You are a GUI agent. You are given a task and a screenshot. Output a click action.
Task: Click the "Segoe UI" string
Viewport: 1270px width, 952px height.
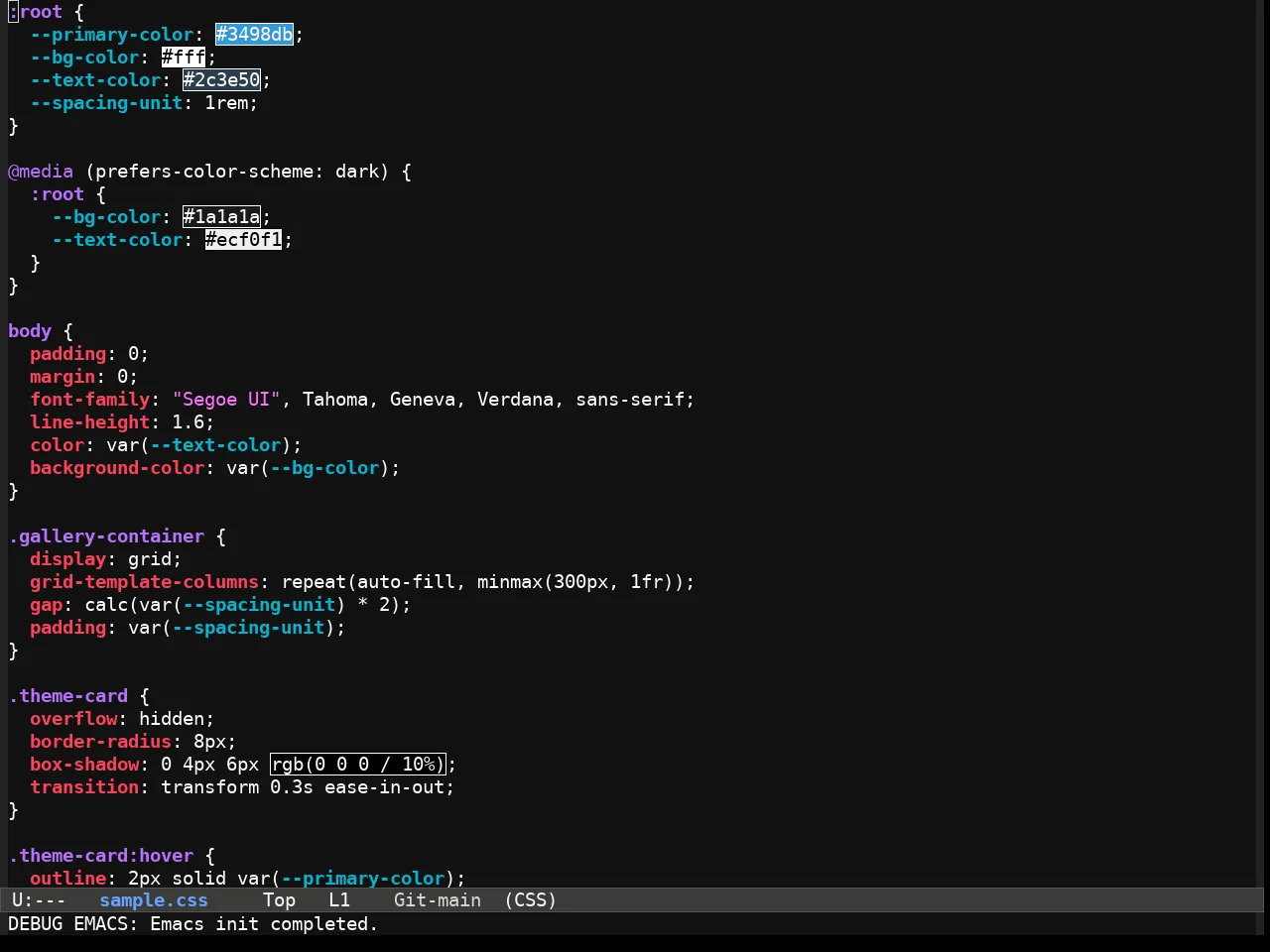tap(226, 400)
